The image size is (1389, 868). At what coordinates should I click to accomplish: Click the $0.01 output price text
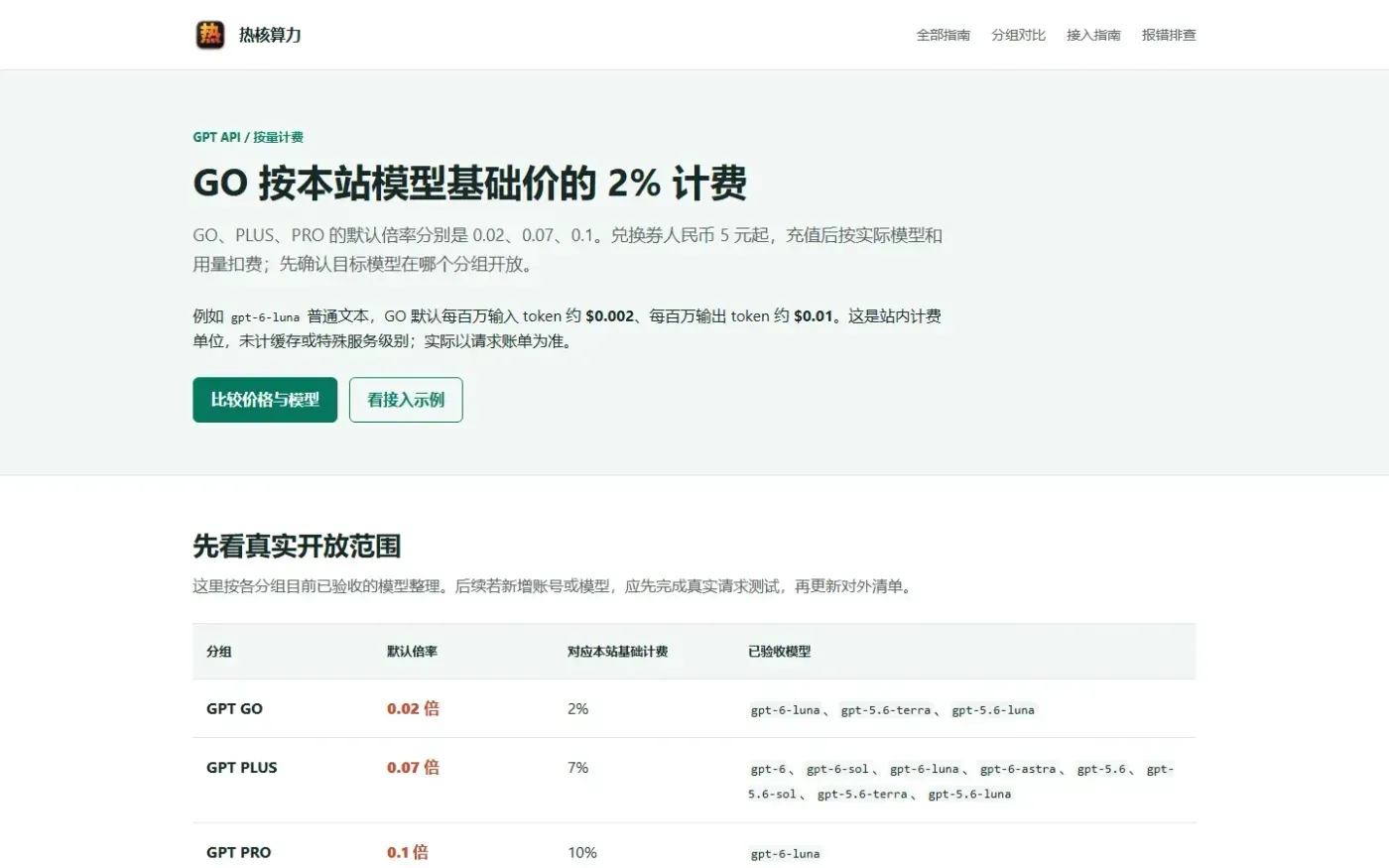[814, 315]
